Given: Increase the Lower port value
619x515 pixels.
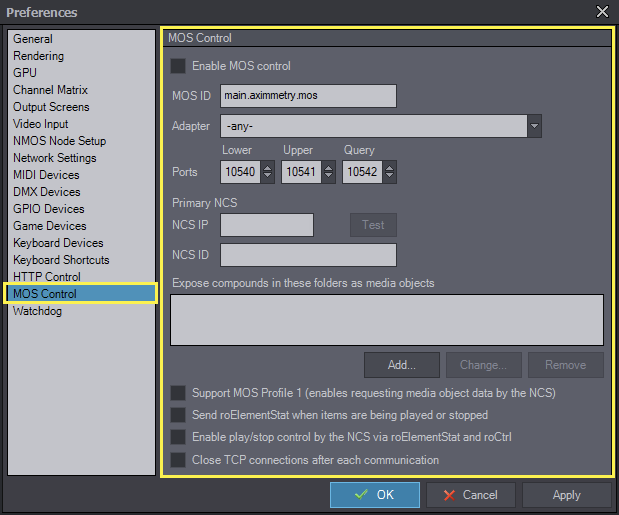Looking at the screenshot, I should [267, 168].
